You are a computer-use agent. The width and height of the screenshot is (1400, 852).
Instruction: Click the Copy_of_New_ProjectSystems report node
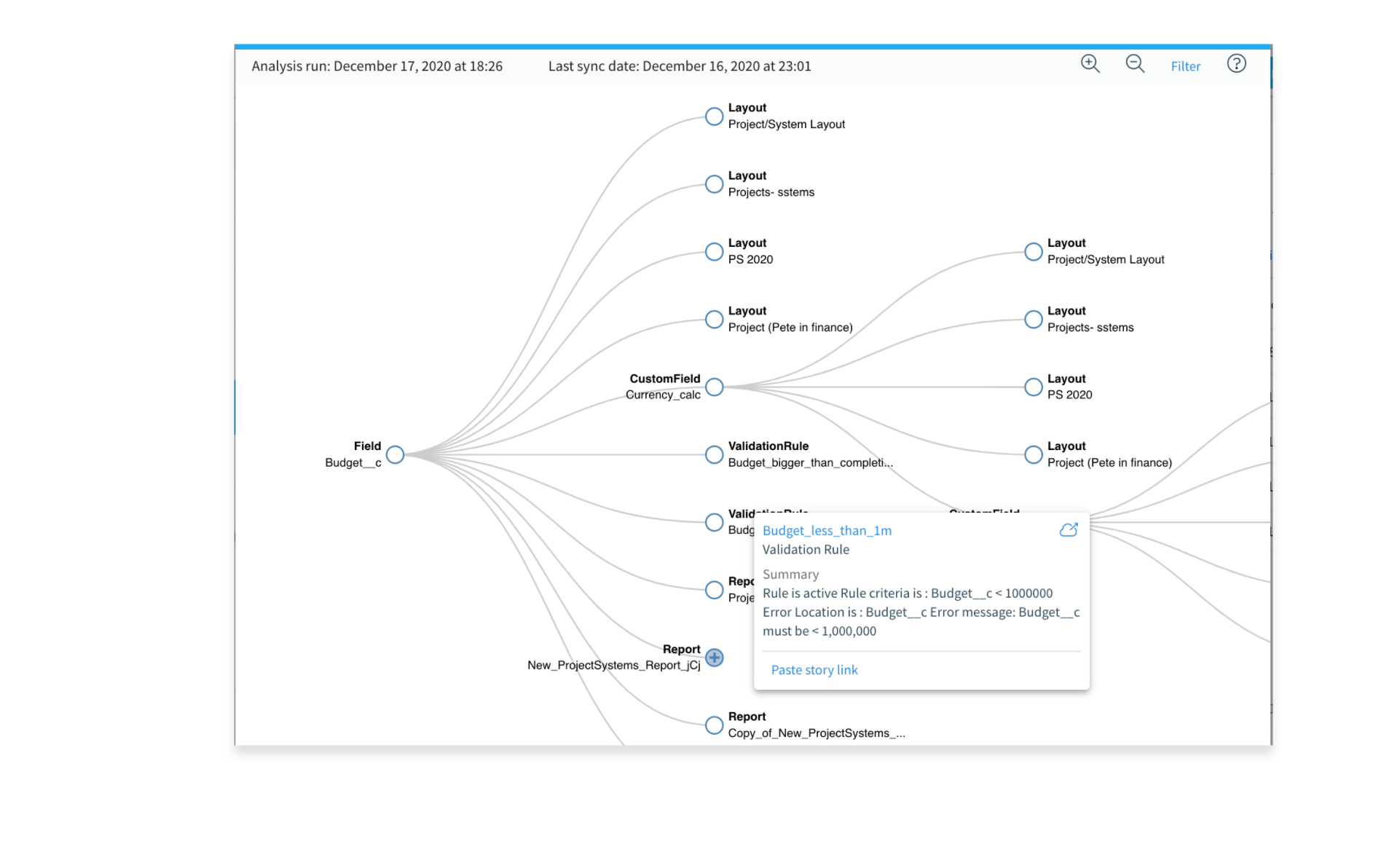coord(715,725)
